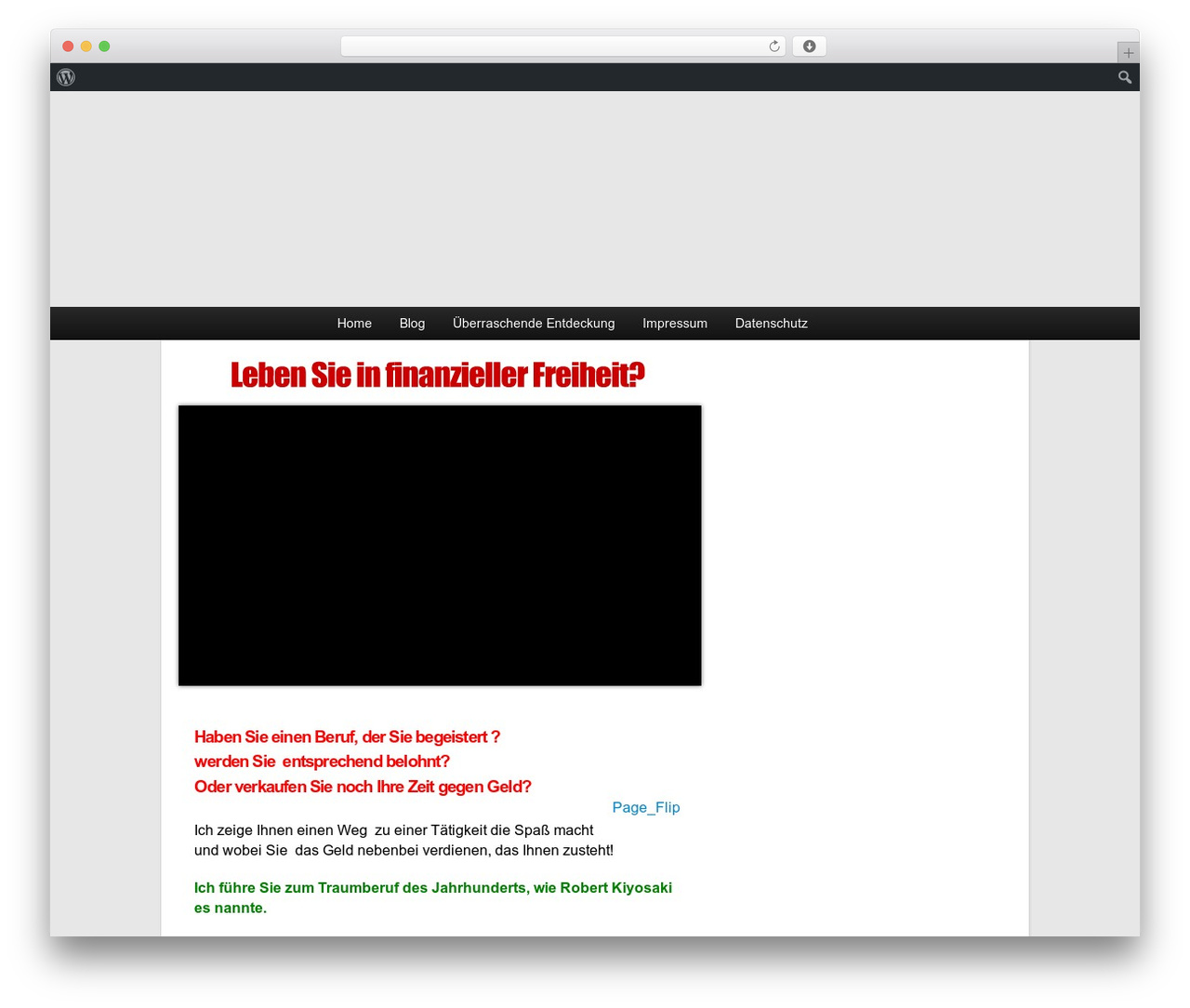
Task: Open the WordPress logo menu
Action: tap(66, 77)
